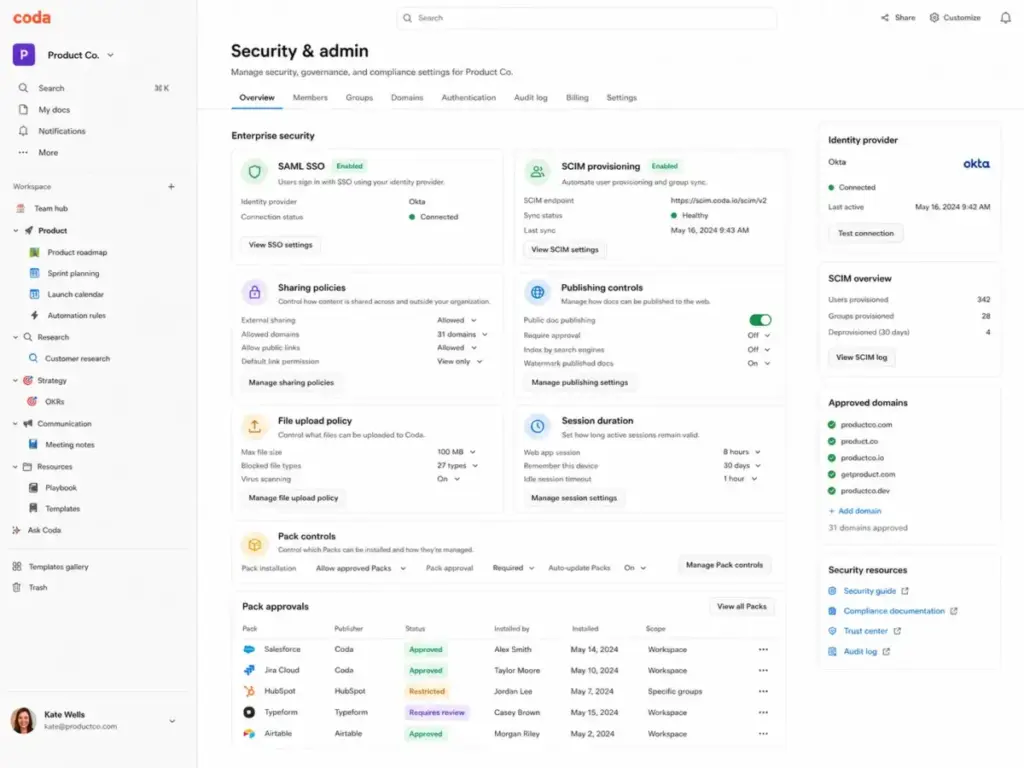Open the notifications bell in the top bar
The image size is (1024, 768).
[x=1005, y=18]
